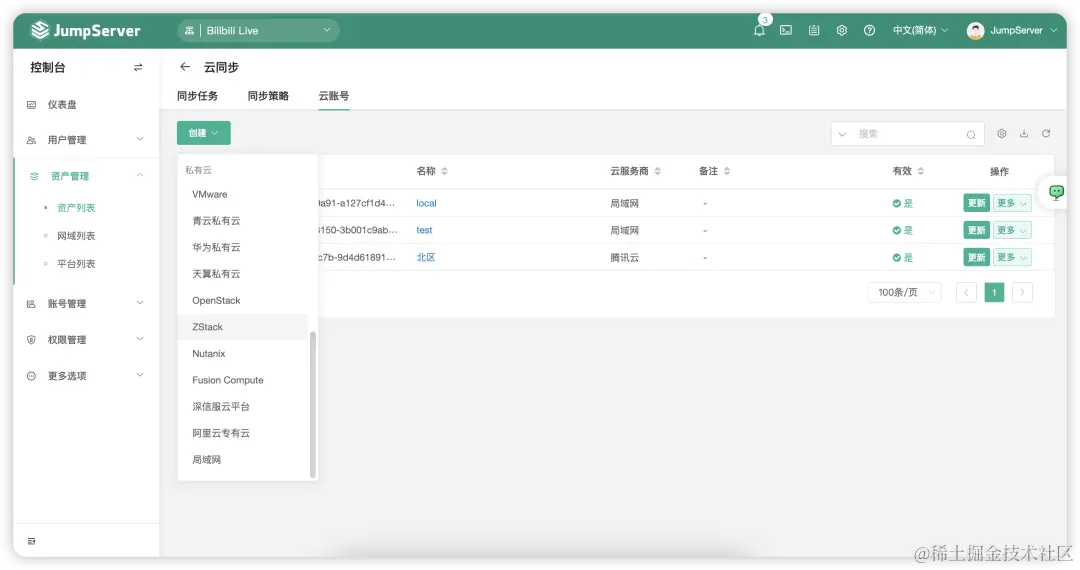
Task: Open the test account link
Action: pos(424,230)
